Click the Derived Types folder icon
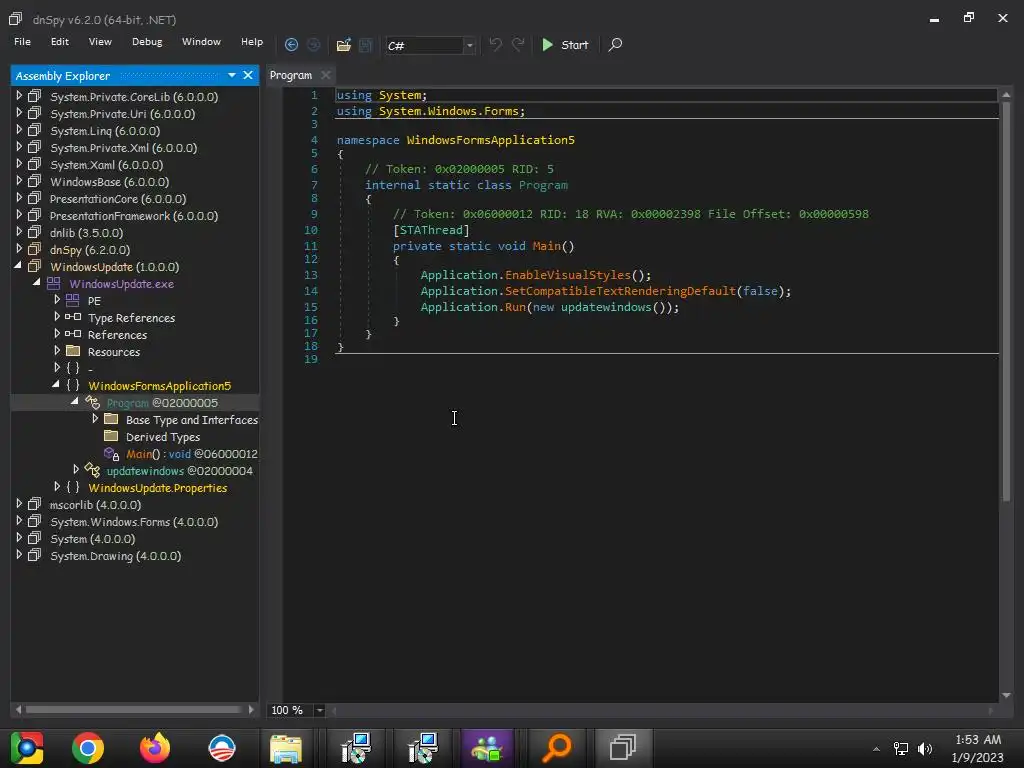 pos(112,436)
